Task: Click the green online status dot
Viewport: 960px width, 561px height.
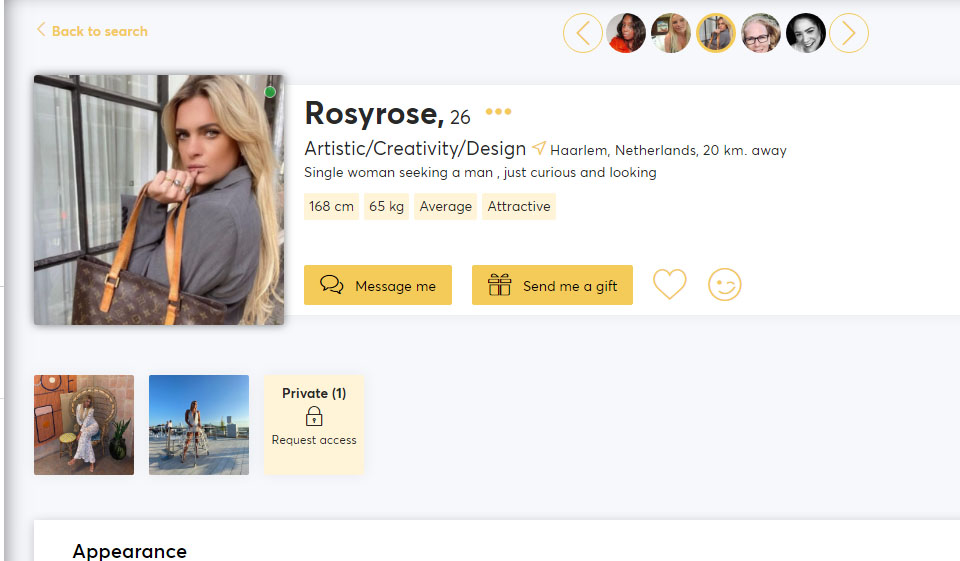Action: tap(270, 92)
